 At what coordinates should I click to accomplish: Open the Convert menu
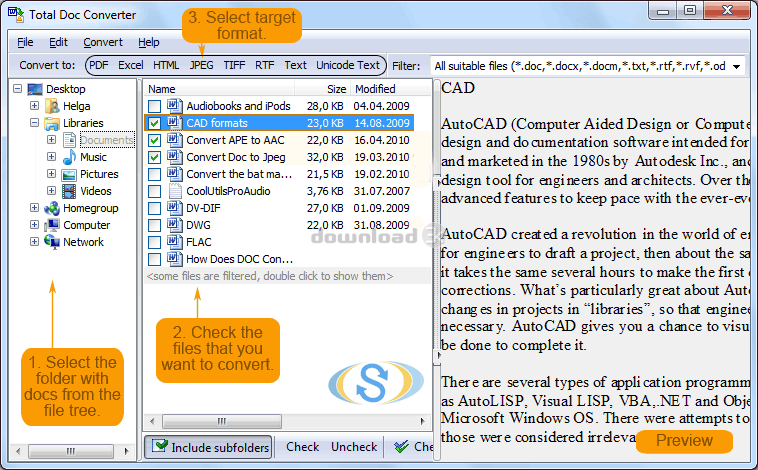[x=103, y=43]
